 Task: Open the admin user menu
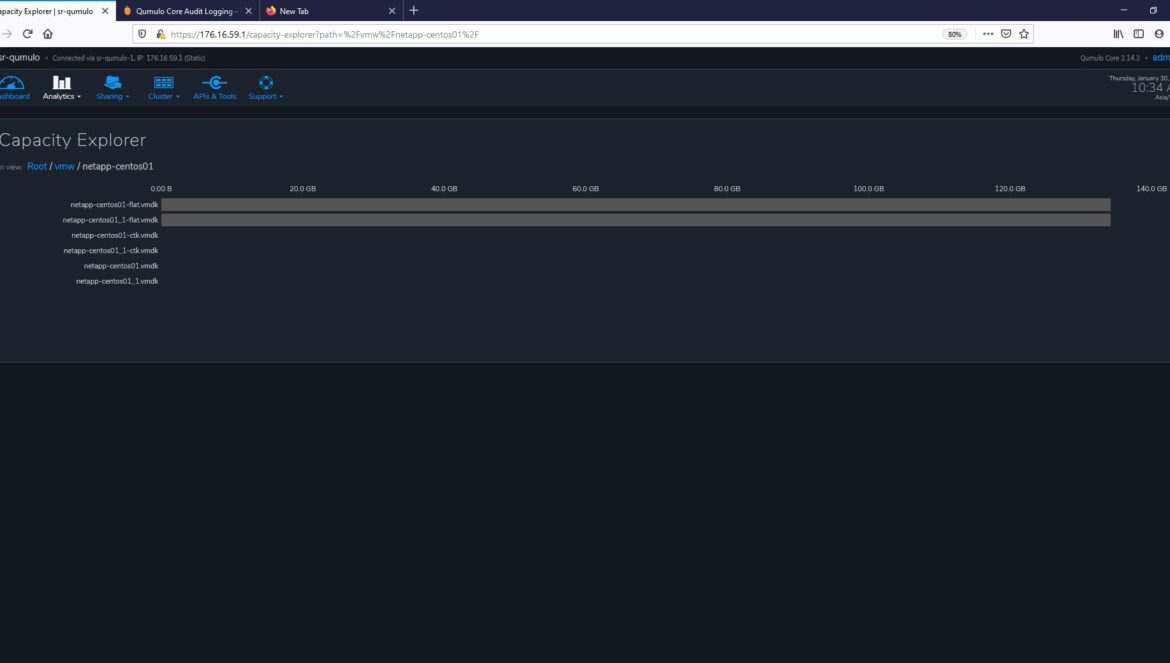1161,57
